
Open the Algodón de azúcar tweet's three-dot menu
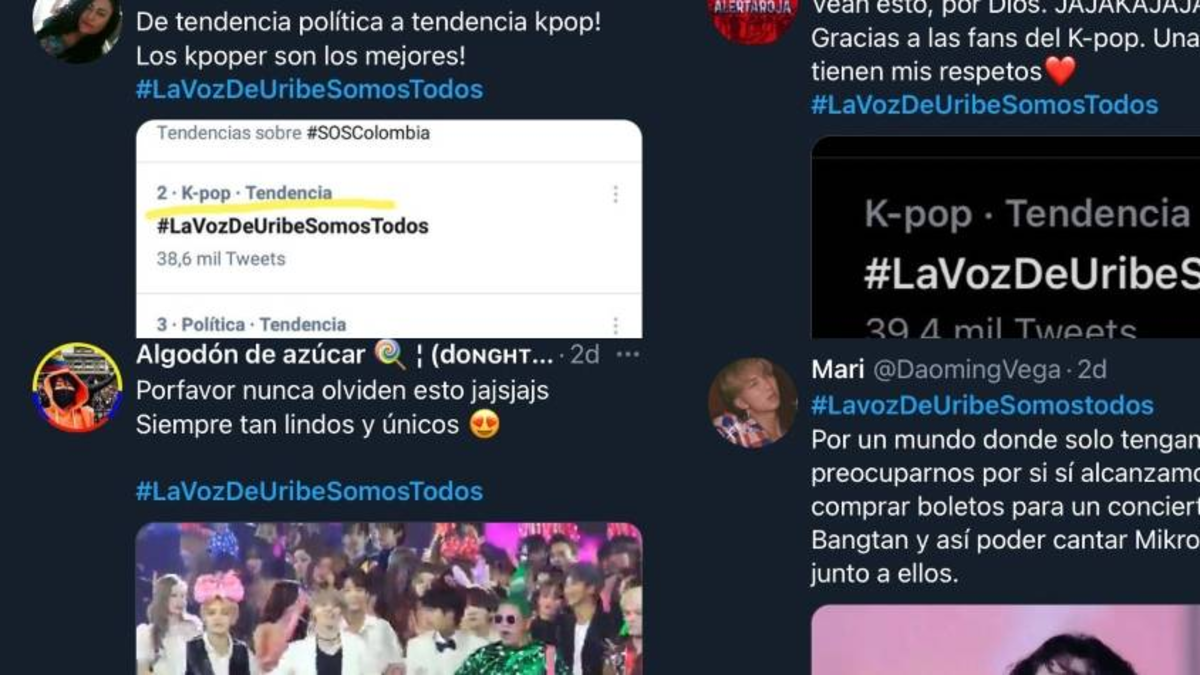coord(628,355)
